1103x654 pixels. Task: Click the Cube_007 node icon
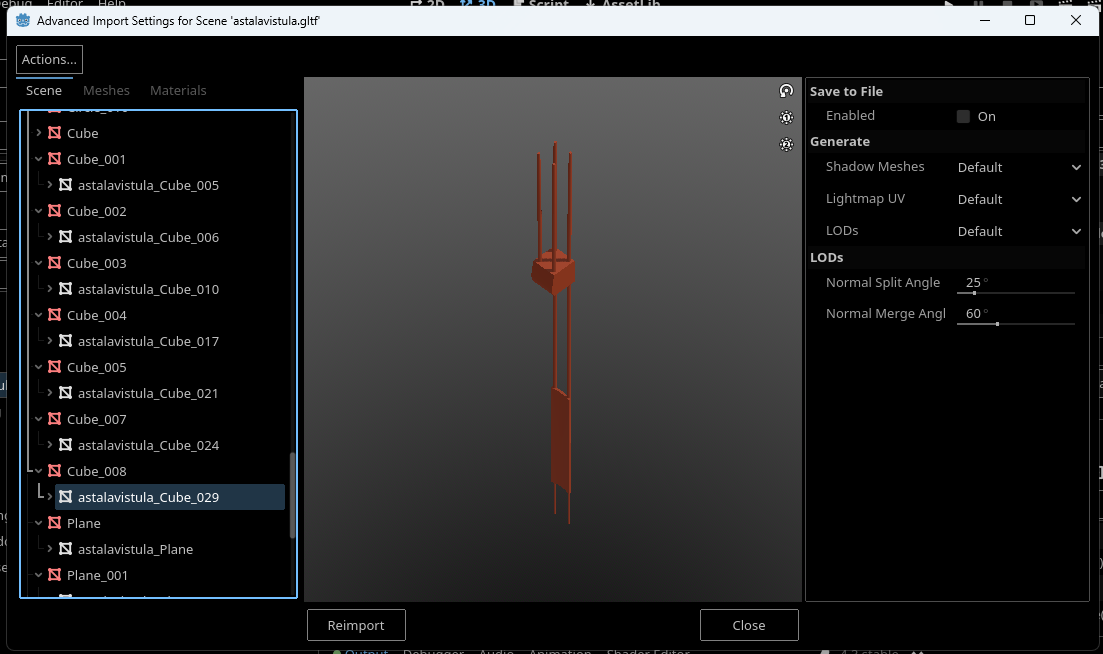54,419
